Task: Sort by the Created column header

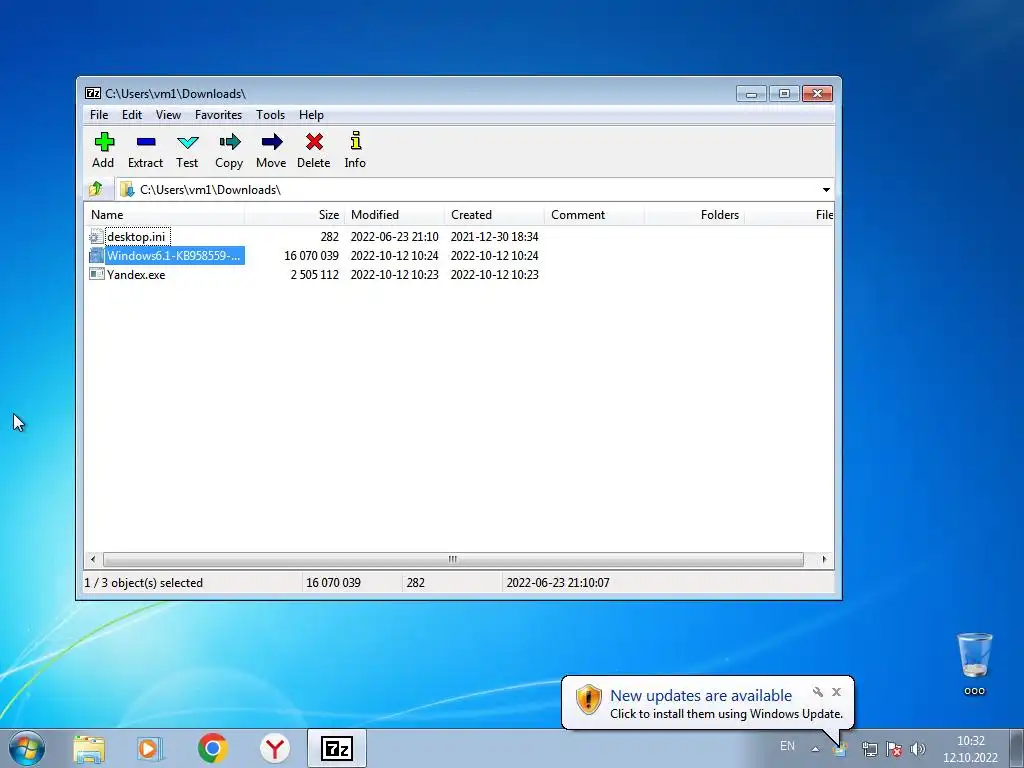Action: tap(494, 215)
